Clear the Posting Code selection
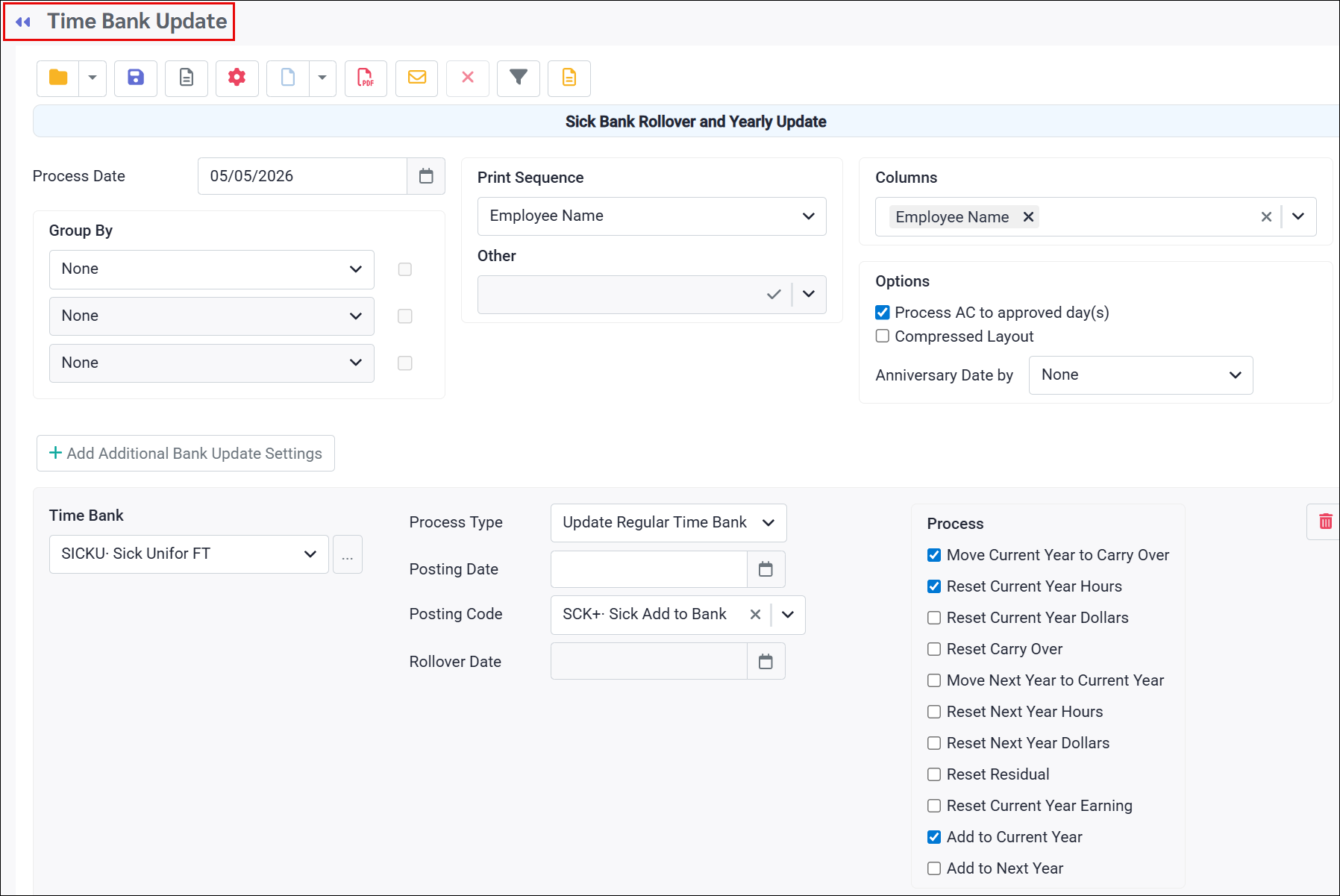 pos(755,615)
